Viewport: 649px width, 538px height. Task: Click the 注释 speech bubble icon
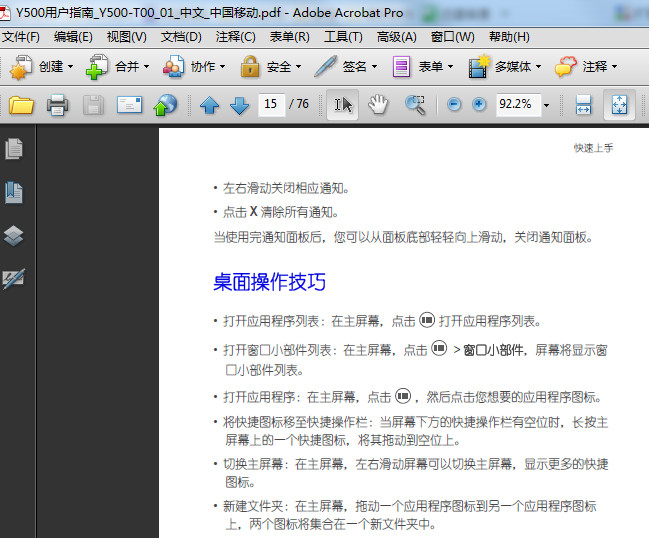[566, 67]
